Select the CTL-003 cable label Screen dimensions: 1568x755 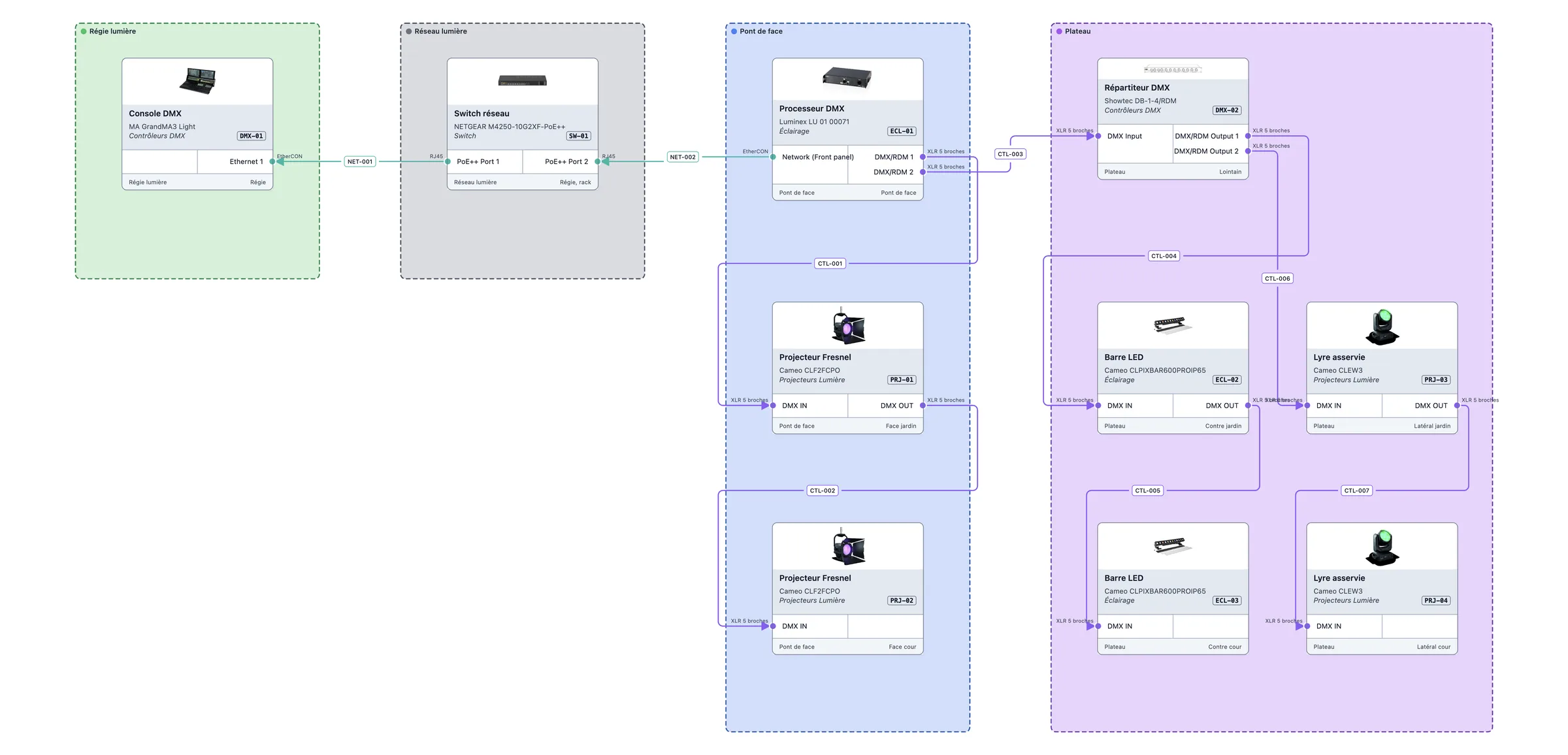[x=1011, y=154]
